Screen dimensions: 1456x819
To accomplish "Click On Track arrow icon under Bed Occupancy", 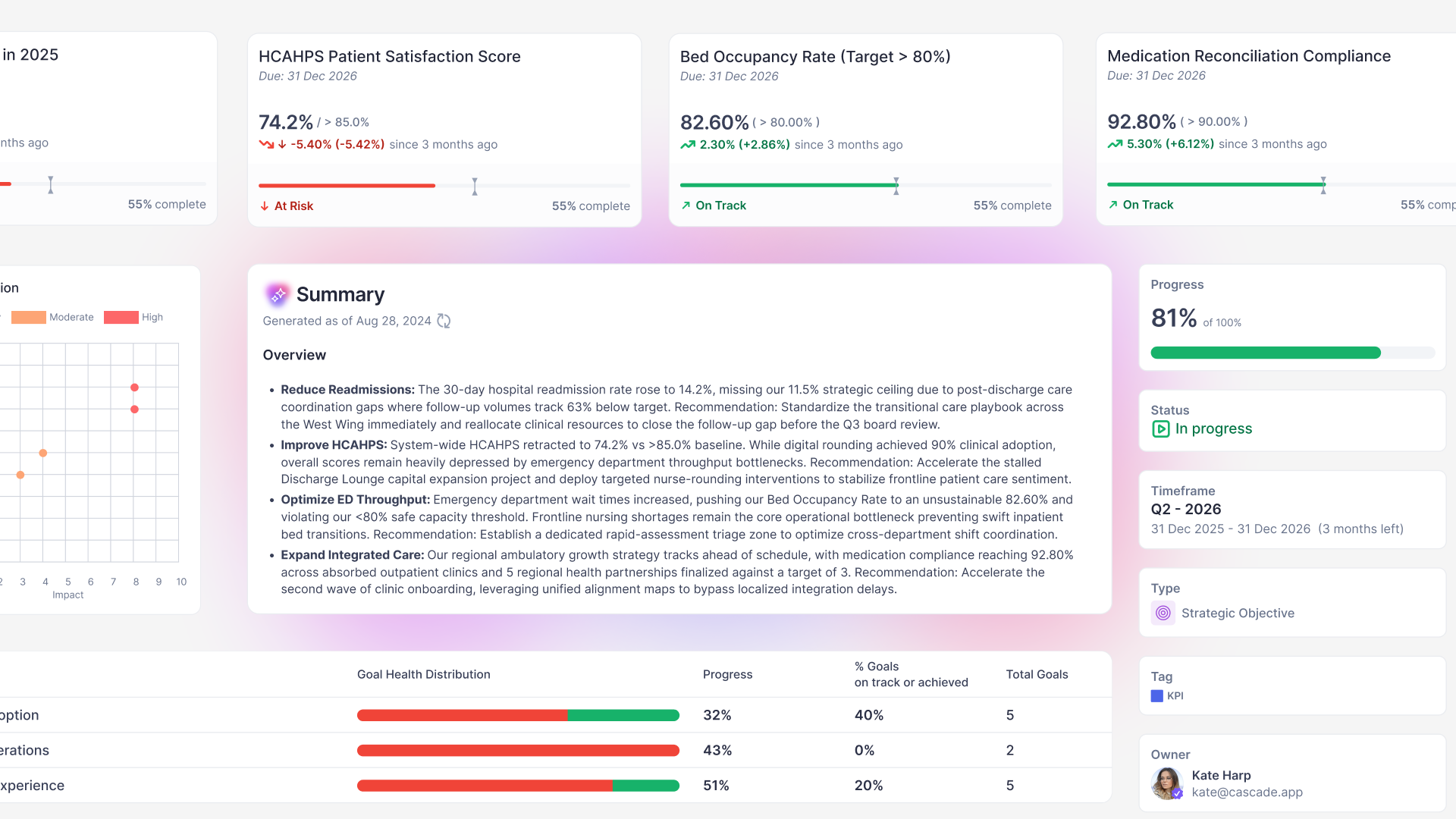I will (x=686, y=206).
